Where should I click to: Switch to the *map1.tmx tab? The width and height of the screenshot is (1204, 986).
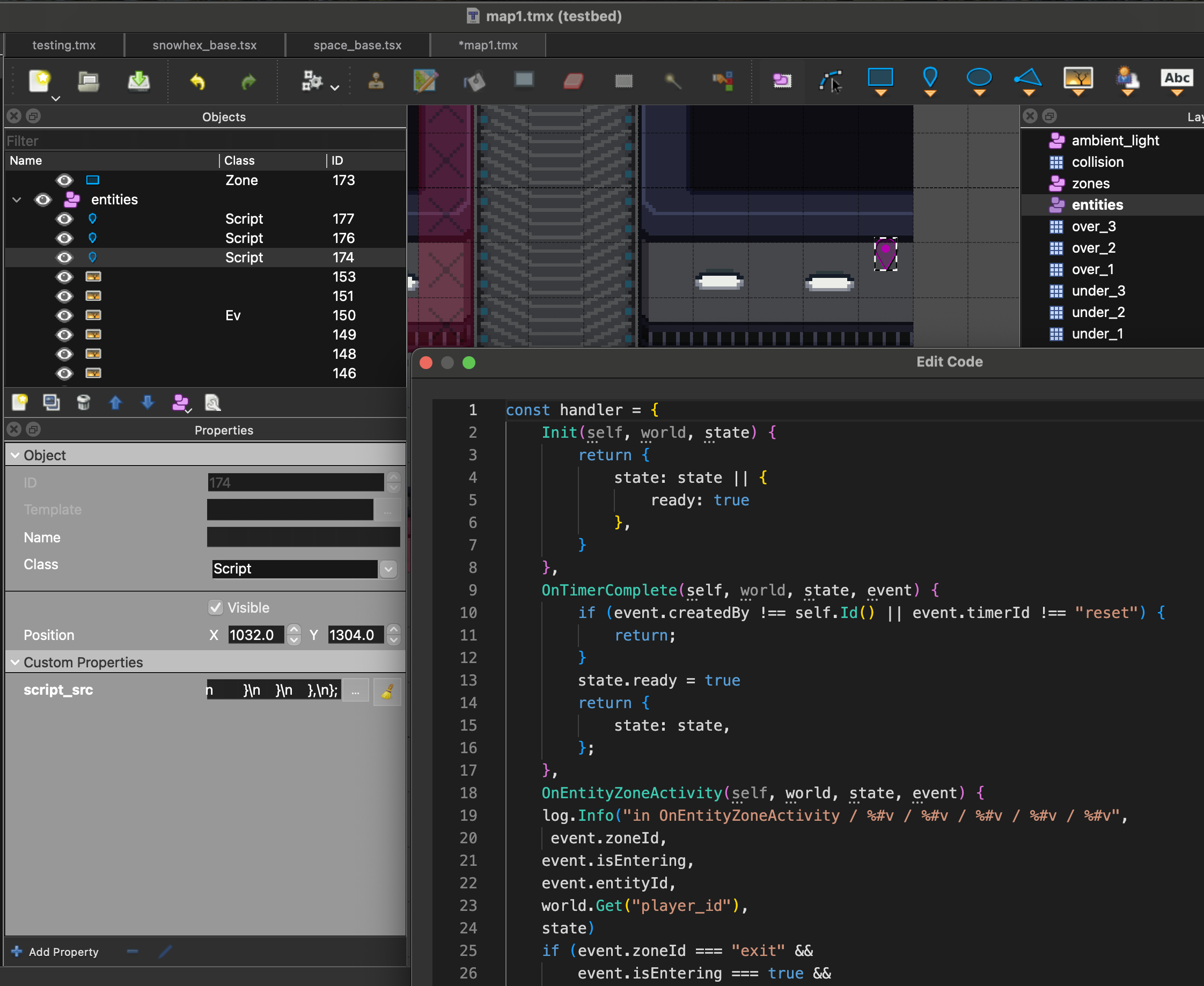click(x=488, y=45)
